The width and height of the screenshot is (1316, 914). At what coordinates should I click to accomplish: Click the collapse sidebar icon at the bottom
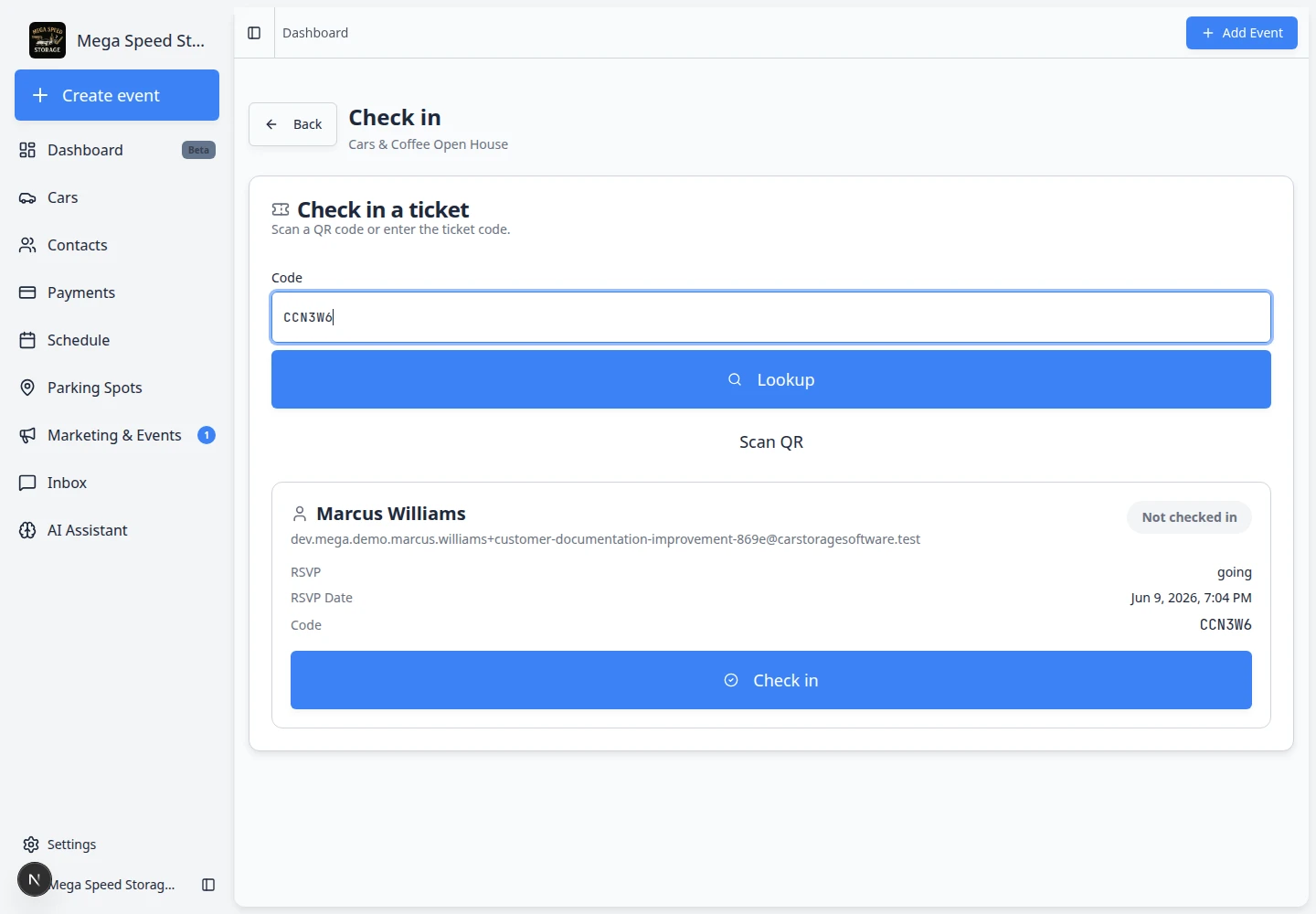click(x=208, y=885)
